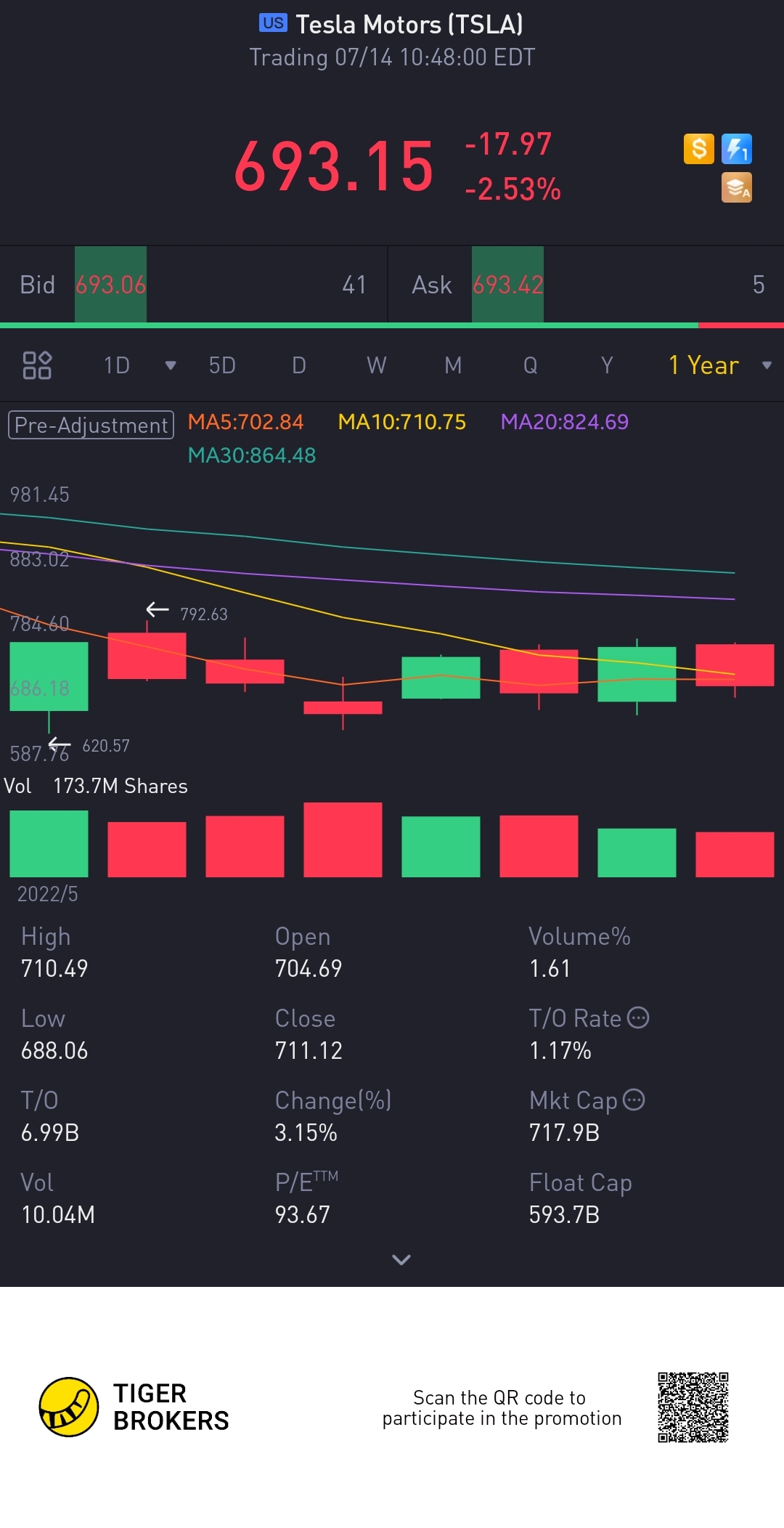Tap the current price 693.15

pos(334,166)
